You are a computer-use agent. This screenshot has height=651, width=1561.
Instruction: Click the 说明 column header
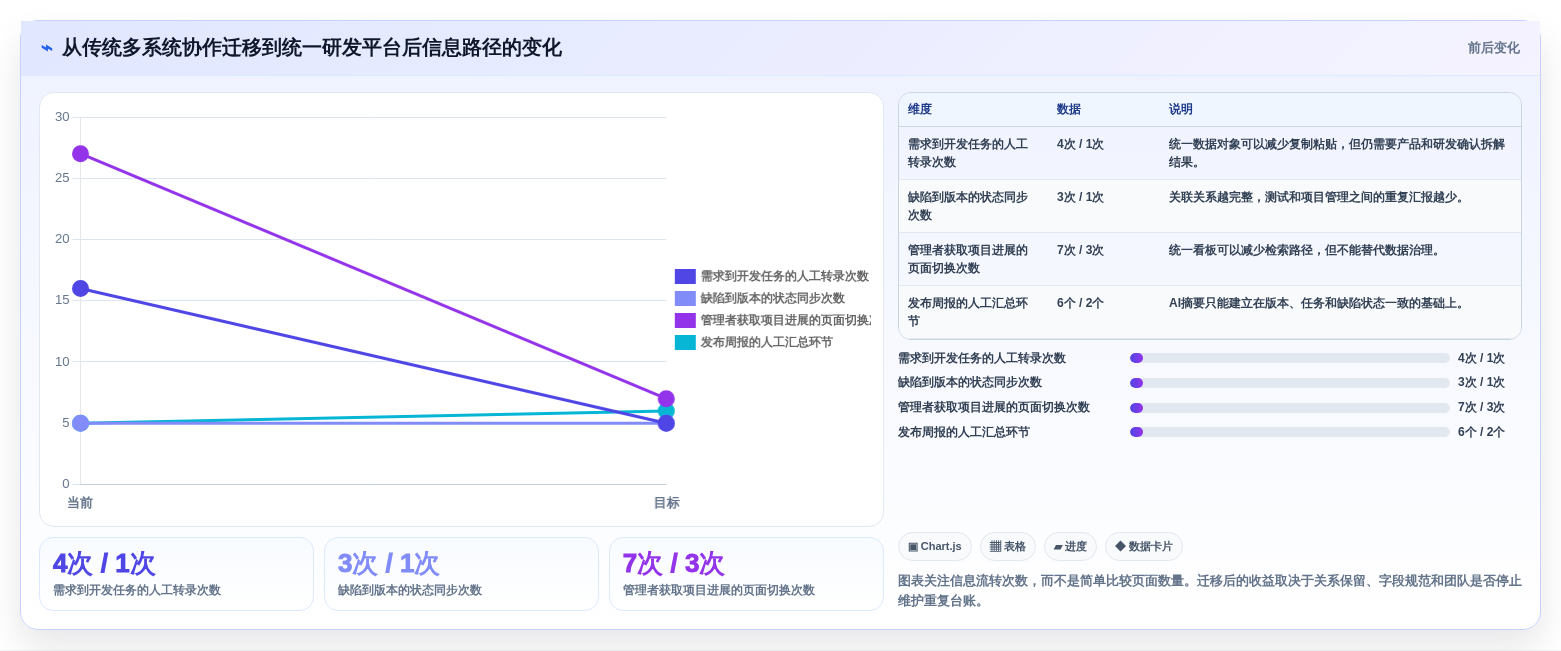(x=1181, y=110)
